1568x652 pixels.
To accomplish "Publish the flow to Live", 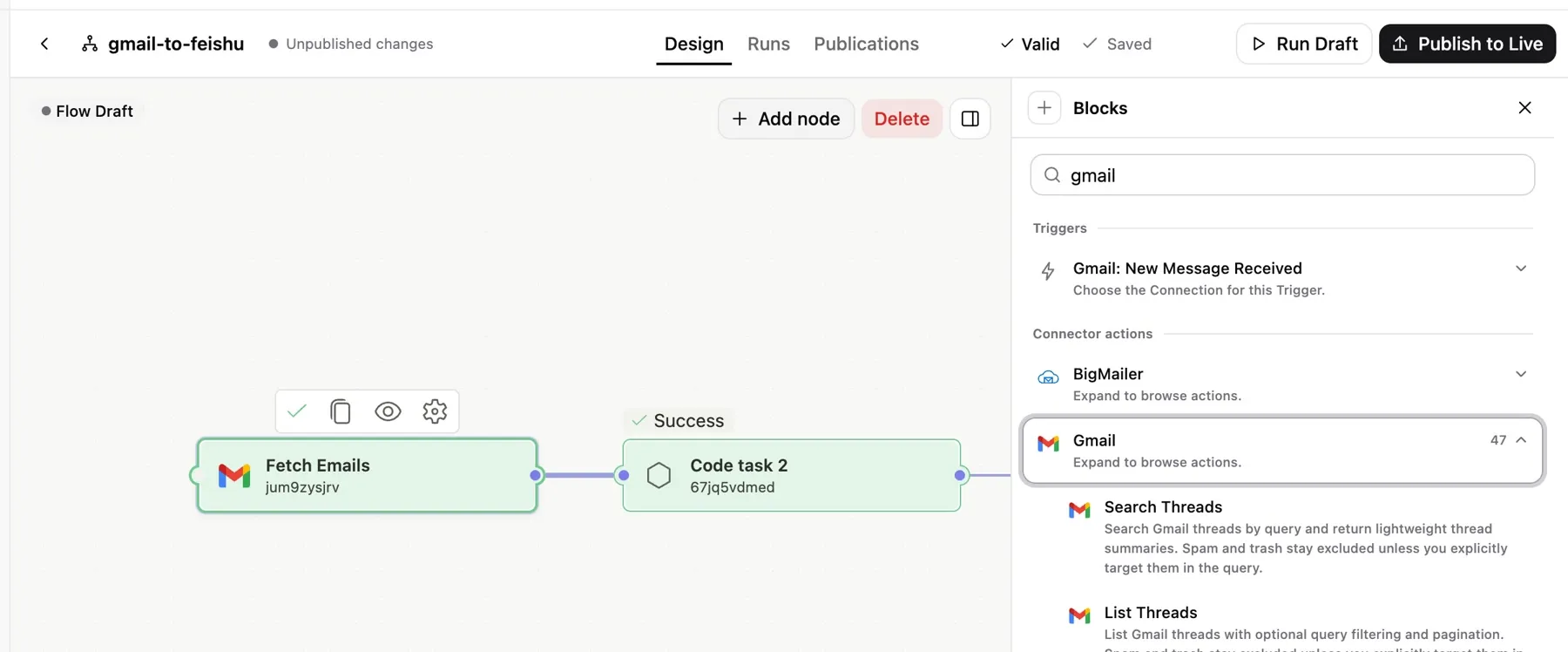I will (x=1467, y=44).
